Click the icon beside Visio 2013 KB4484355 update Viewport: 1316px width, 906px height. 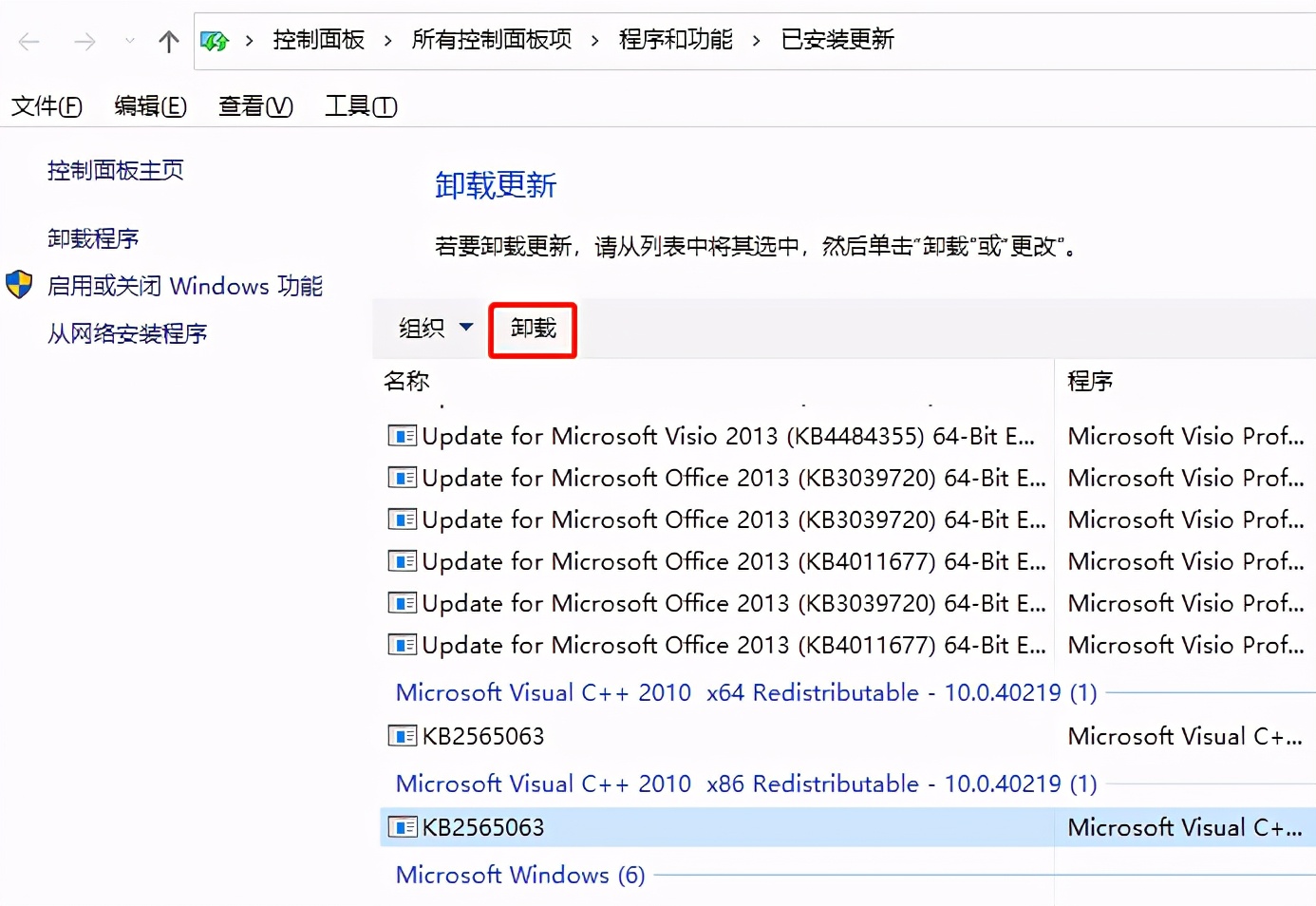click(x=402, y=435)
